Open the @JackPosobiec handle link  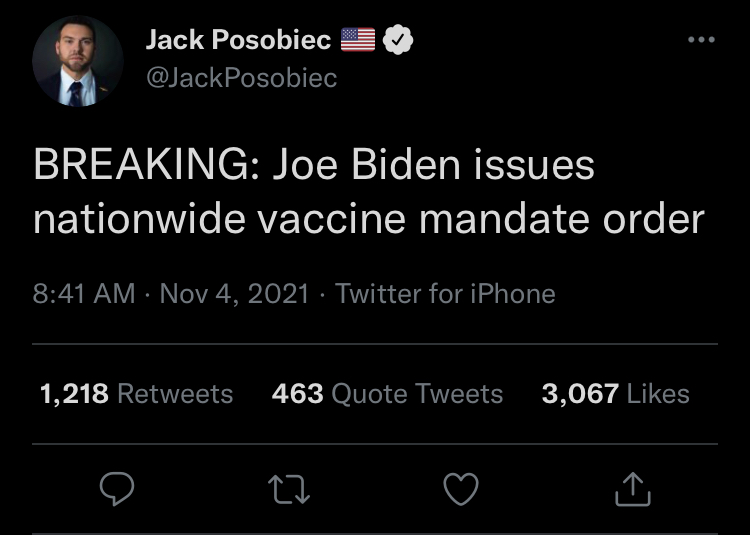pos(241,77)
